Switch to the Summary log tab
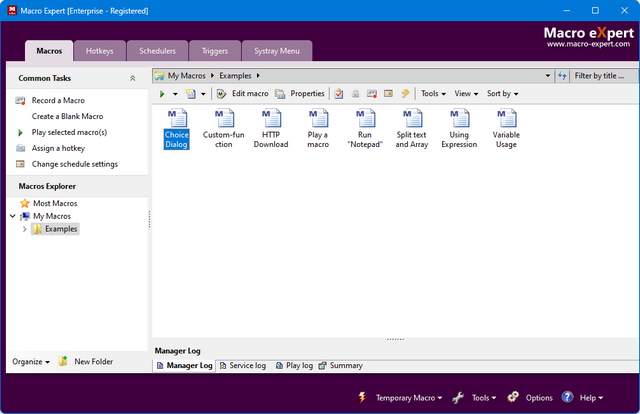 coord(341,366)
